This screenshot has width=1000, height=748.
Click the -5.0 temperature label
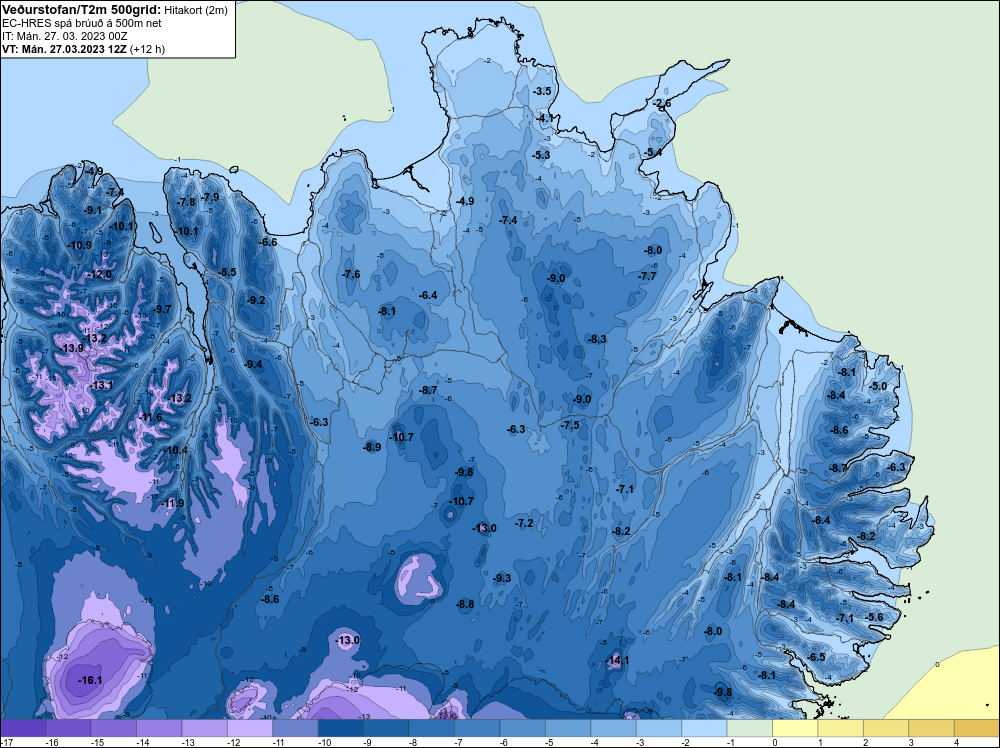point(878,386)
